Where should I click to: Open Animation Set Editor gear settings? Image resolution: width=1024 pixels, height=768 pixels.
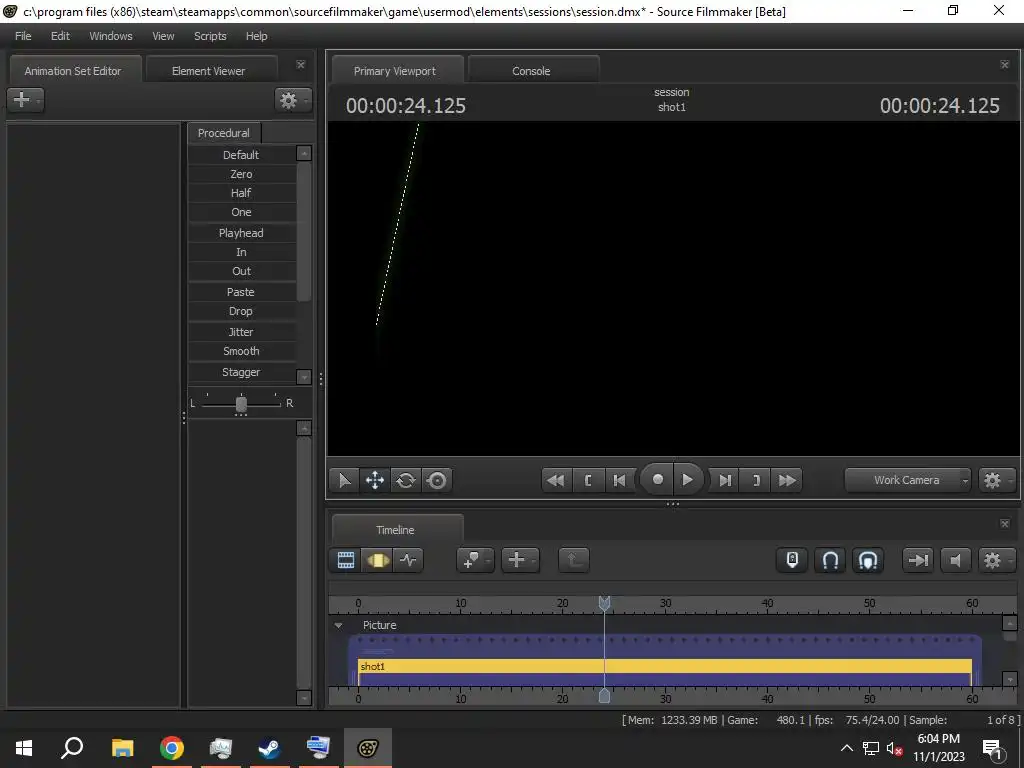pyautogui.click(x=293, y=100)
